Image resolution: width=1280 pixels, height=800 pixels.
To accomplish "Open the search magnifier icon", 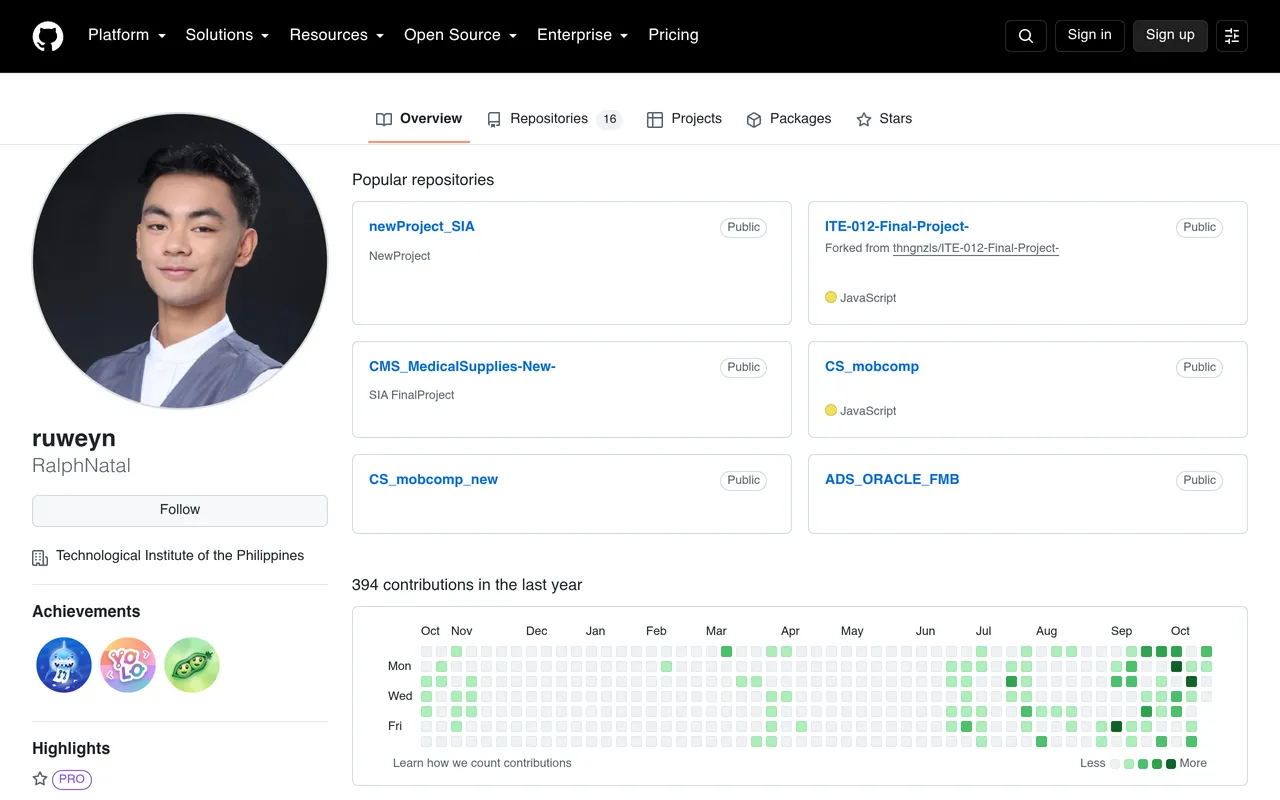I will click(1026, 36).
